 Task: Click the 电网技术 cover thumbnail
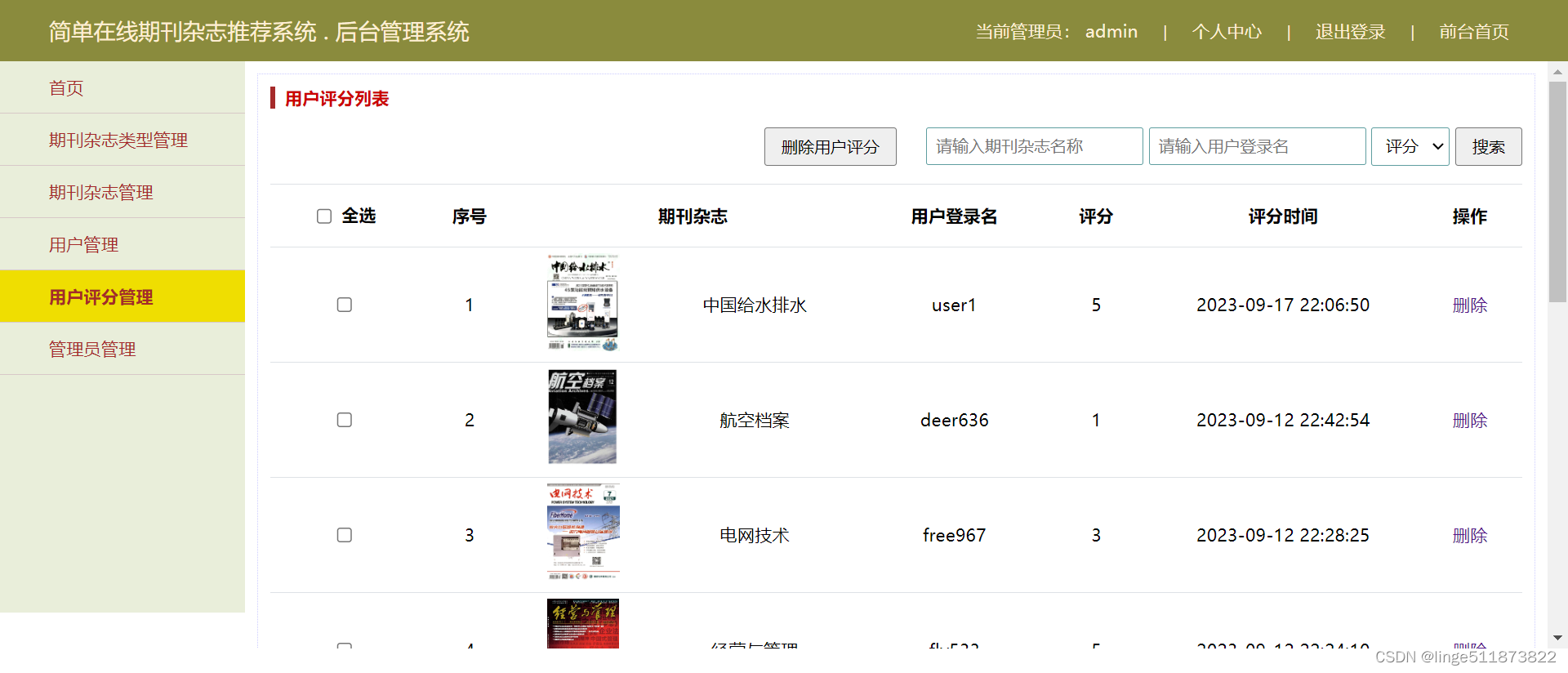click(582, 532)
